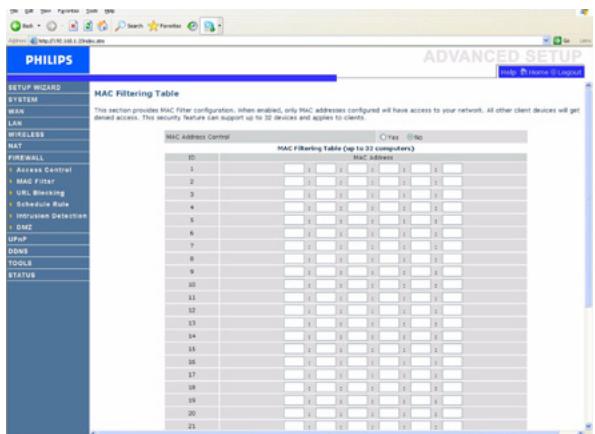
Task: Click the Home link in blue header bar
Action: 538,72
